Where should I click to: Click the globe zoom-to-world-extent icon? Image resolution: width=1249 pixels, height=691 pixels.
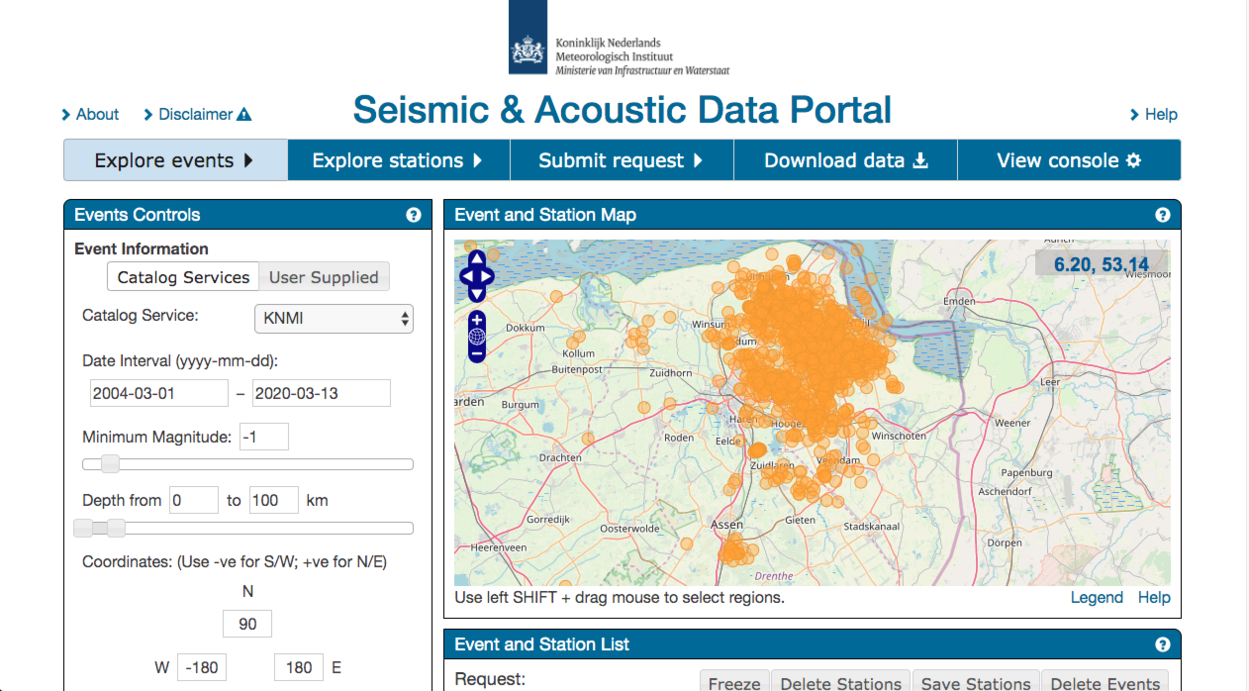tap(477, 337)
